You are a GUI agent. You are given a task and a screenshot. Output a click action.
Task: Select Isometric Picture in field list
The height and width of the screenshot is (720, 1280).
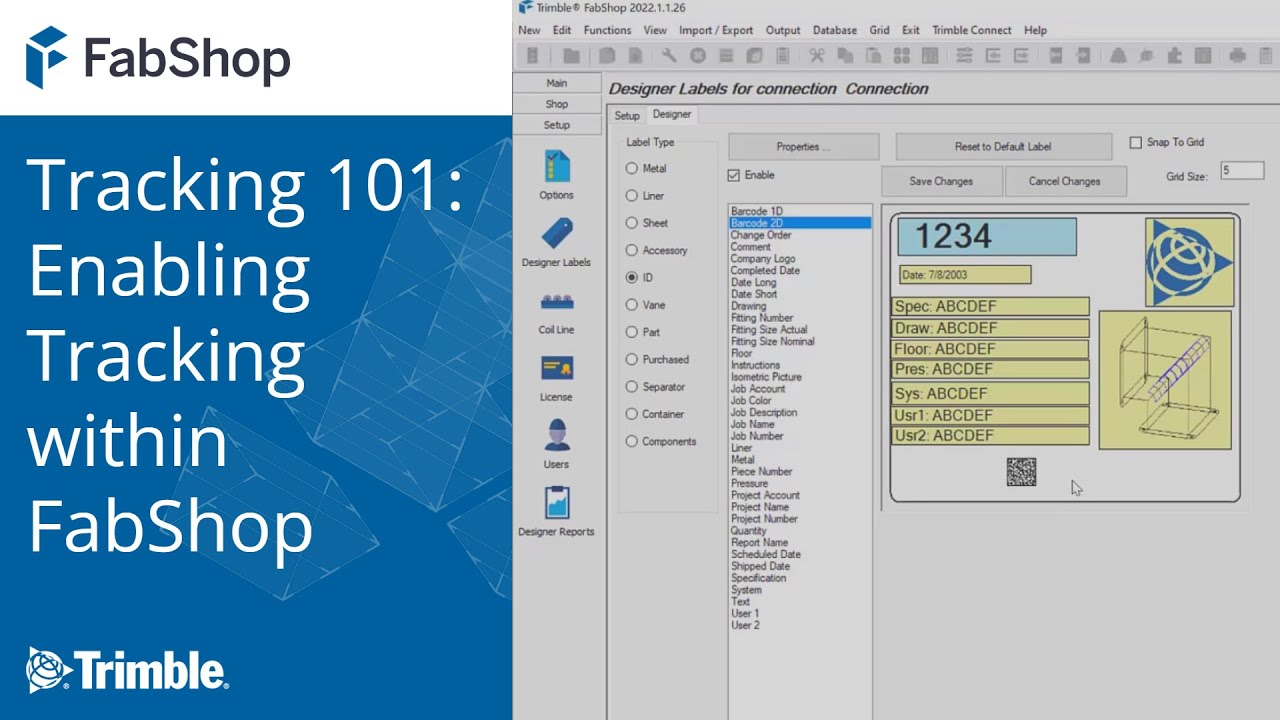766,377
